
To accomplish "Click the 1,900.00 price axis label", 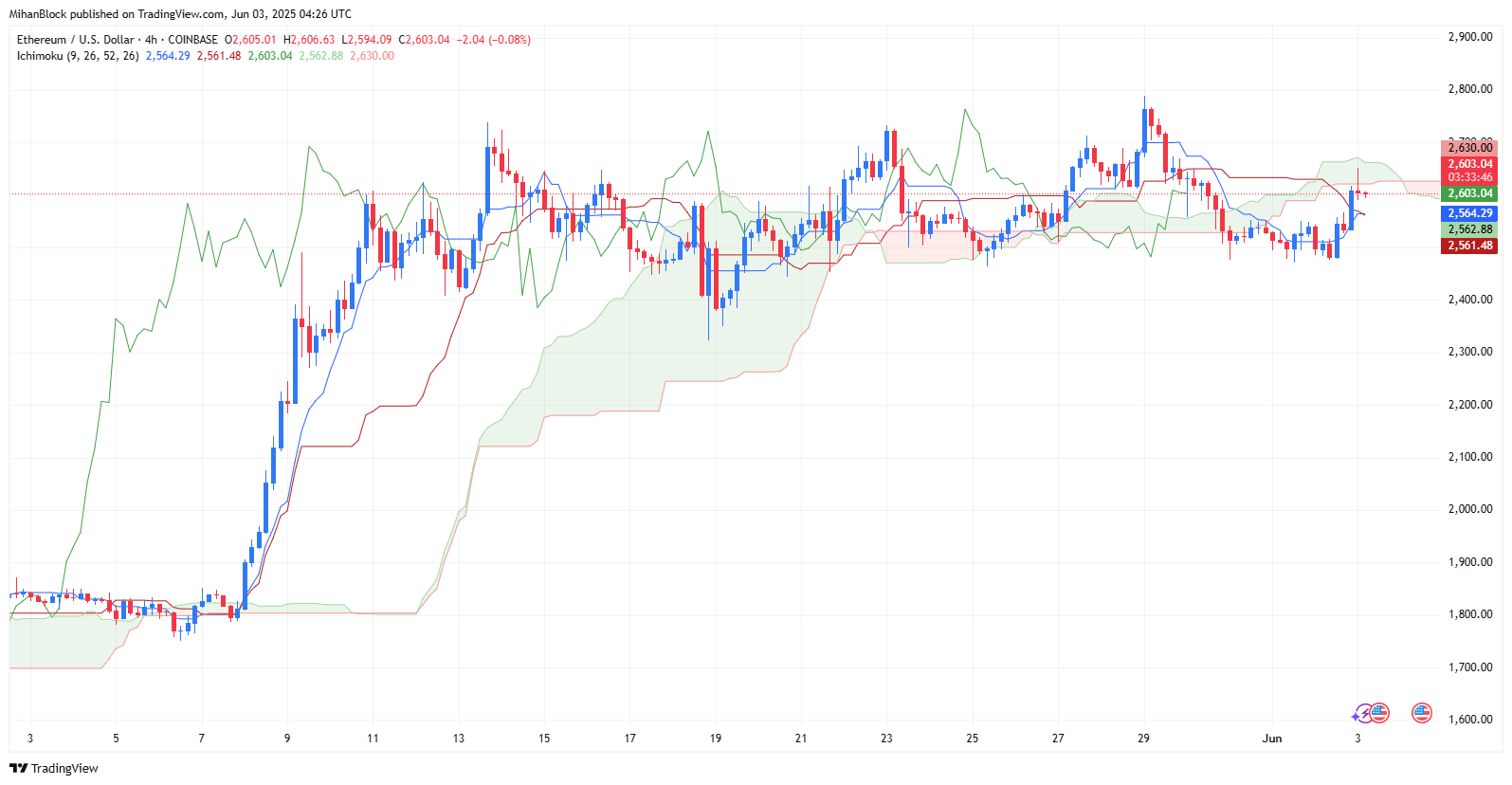I will click(x=1470, y=562).
